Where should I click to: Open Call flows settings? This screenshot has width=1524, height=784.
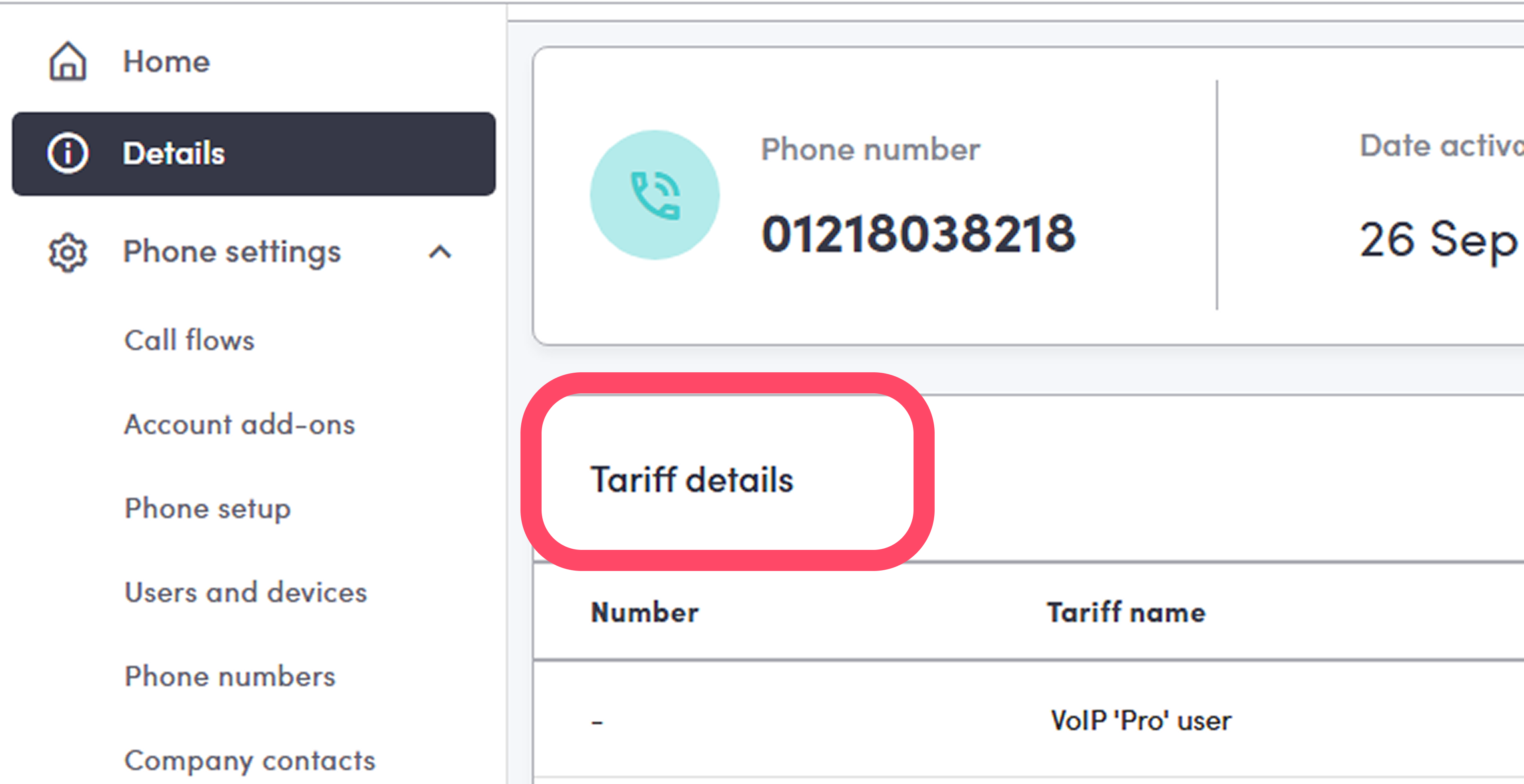[189, 341]
